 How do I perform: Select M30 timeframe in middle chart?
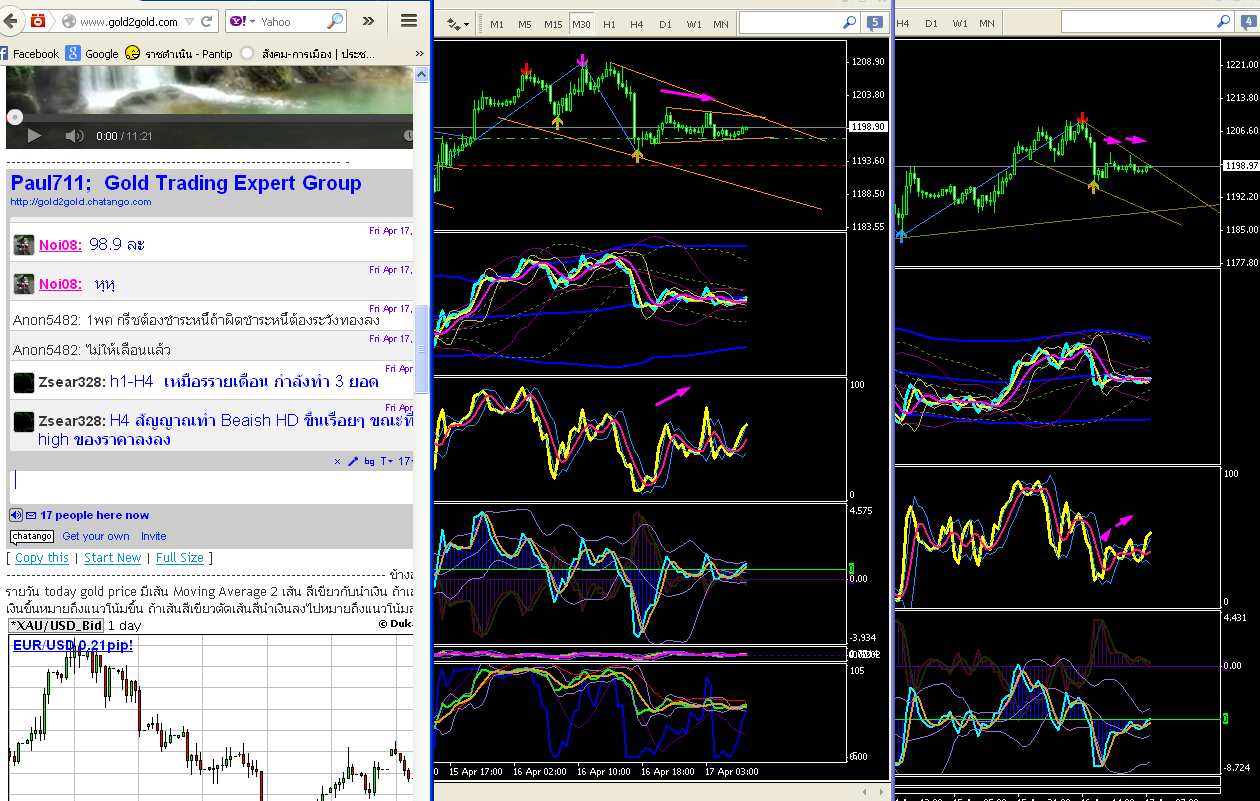click(582, 23)
